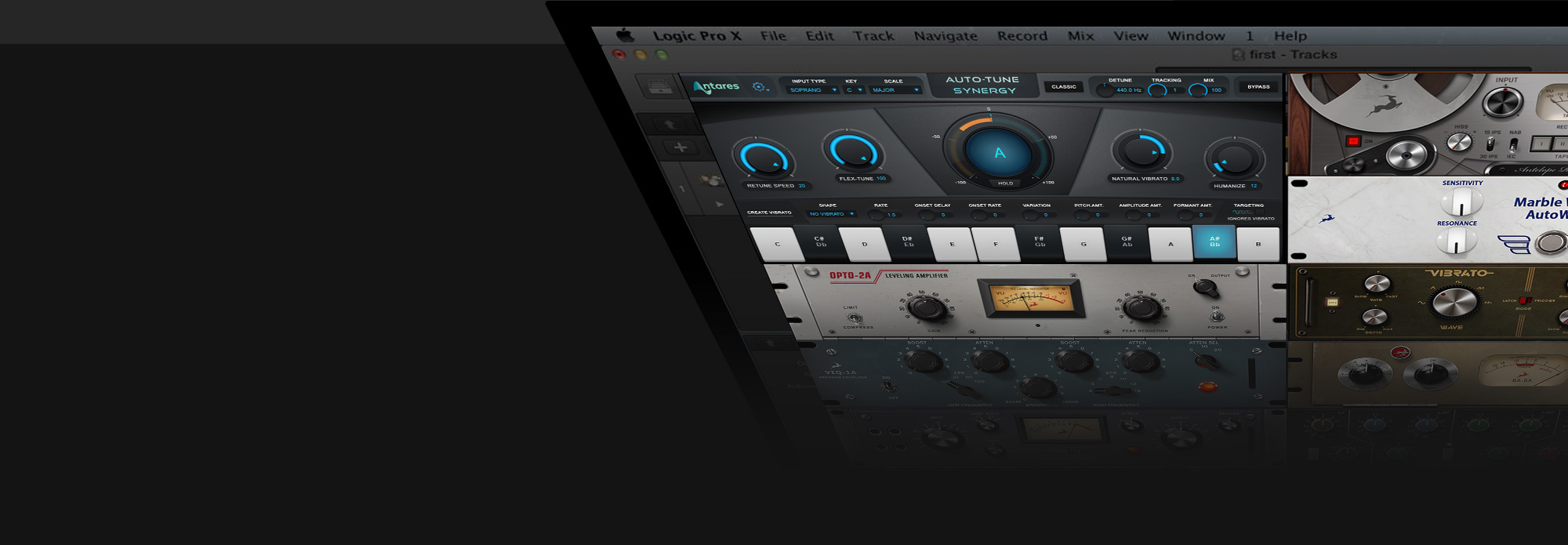Image resolution: width=1568 pixels, height=545 pixels.
Task: Open the Window menu
Action: (x=1196, y=36)
